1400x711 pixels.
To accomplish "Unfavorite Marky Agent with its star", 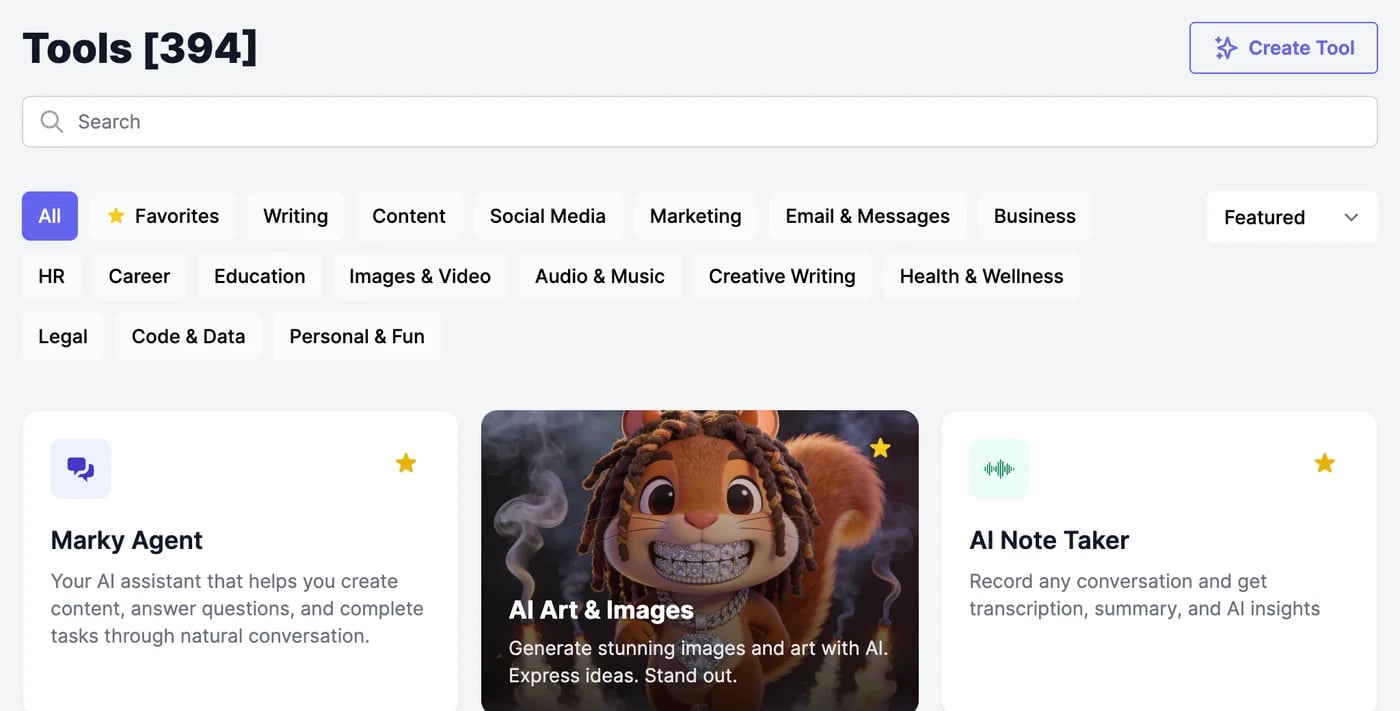I will pyautogui.click(x=405, y=463).
